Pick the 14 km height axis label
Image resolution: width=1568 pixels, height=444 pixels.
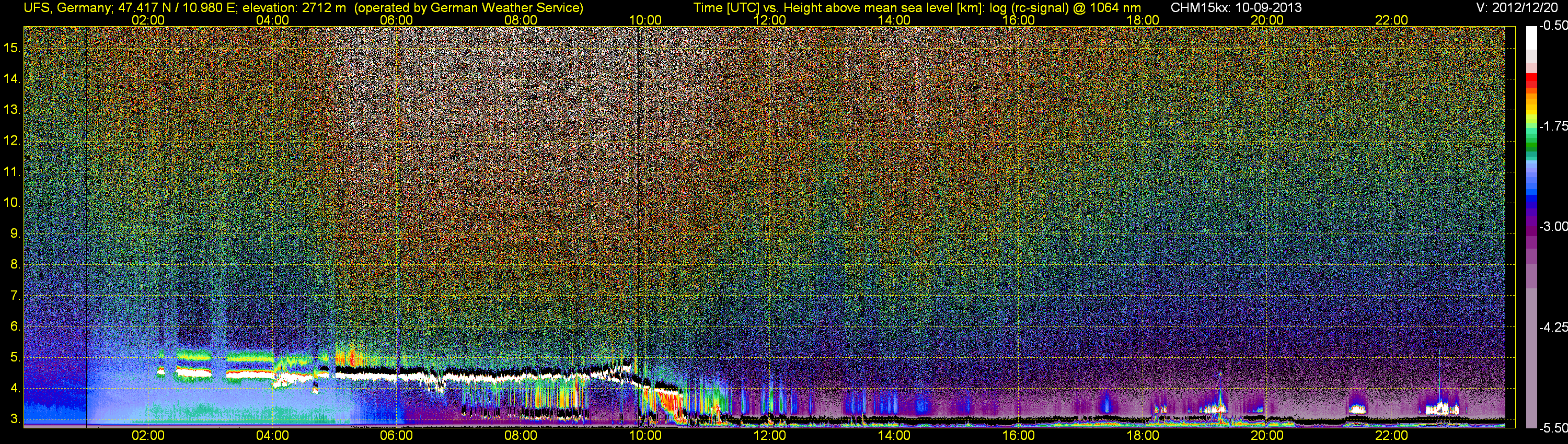point(11,79)
